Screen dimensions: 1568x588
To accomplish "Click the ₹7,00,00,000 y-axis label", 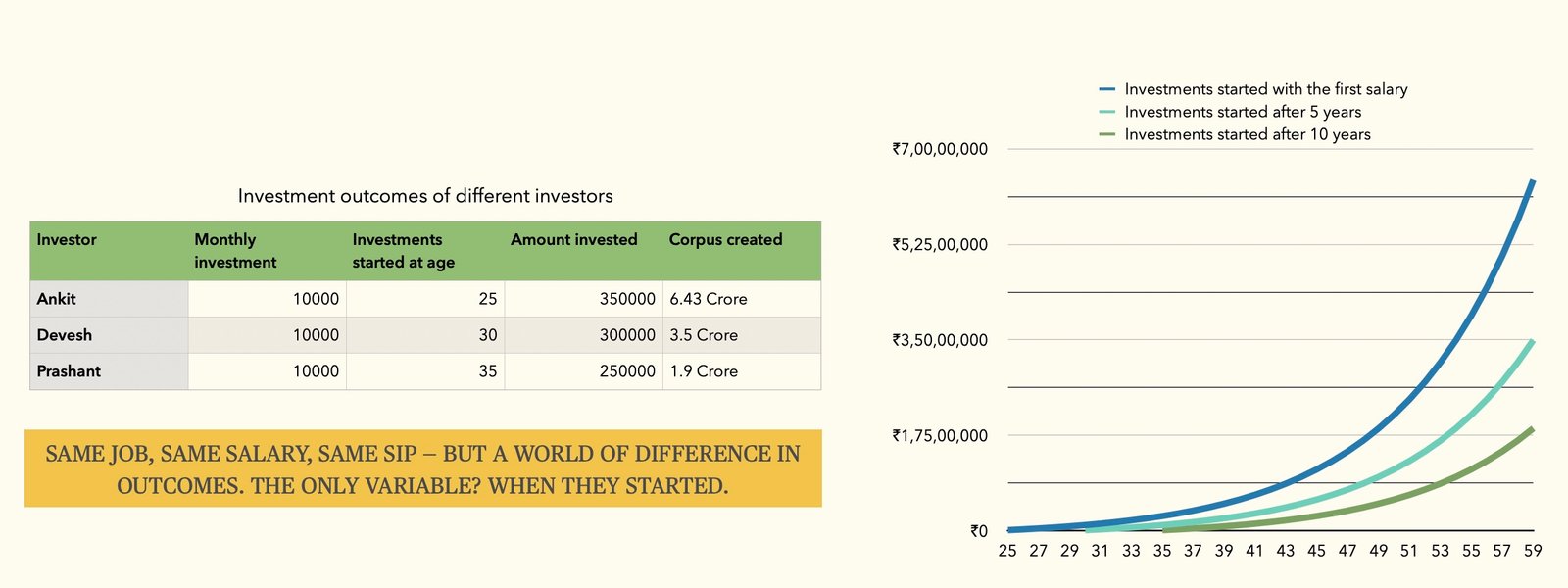I will pos(939,149).
